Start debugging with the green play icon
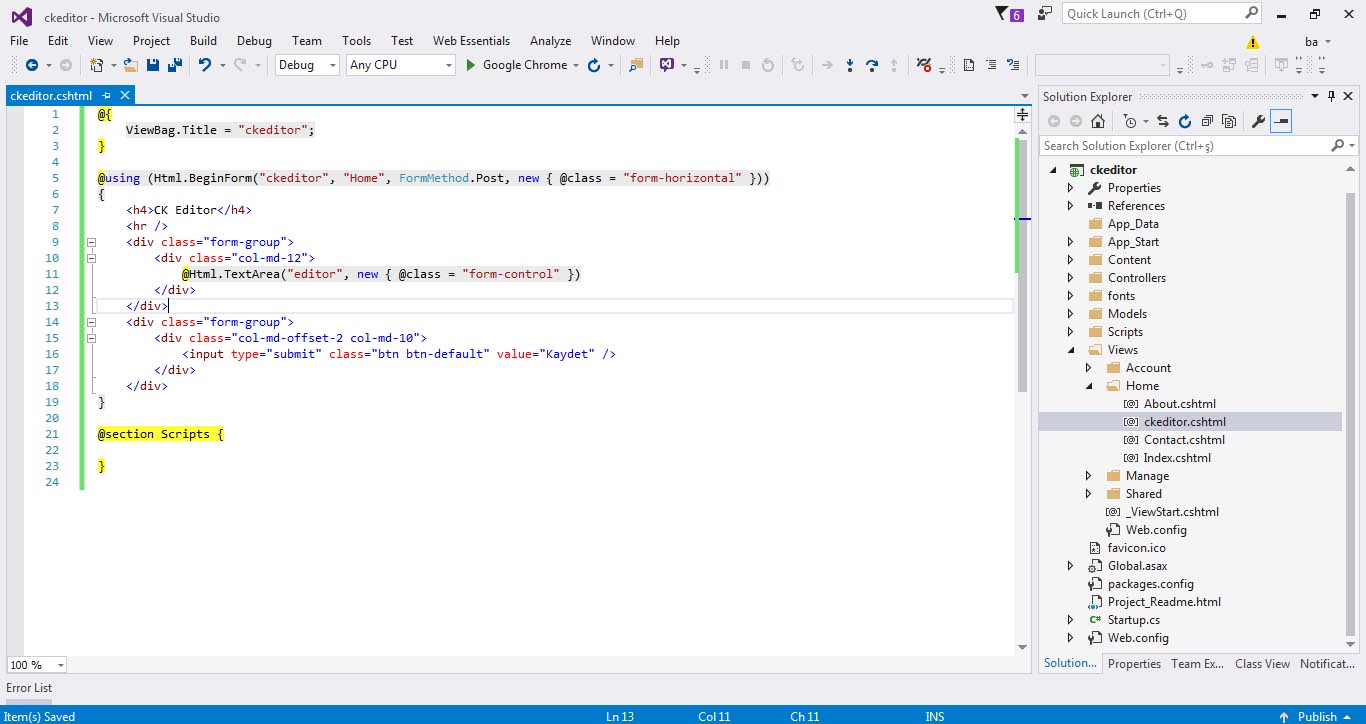This screenshot has height=724, width=1366. [x=472, y=65]
